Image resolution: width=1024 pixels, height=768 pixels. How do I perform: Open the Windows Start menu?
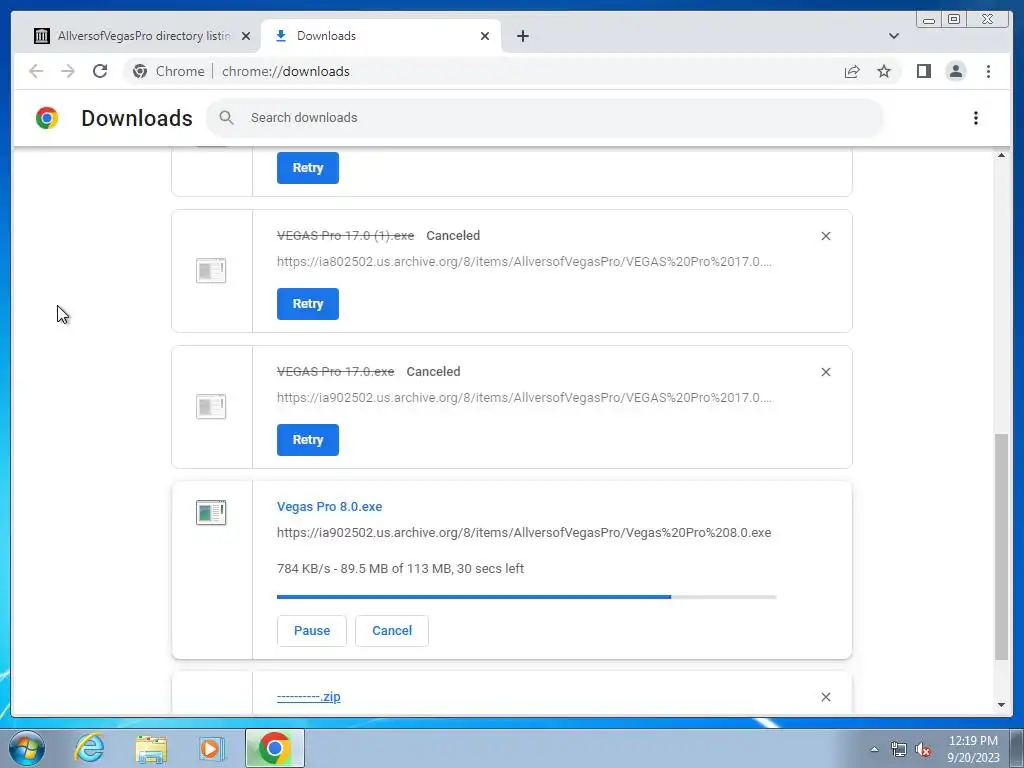coord(27,748)
